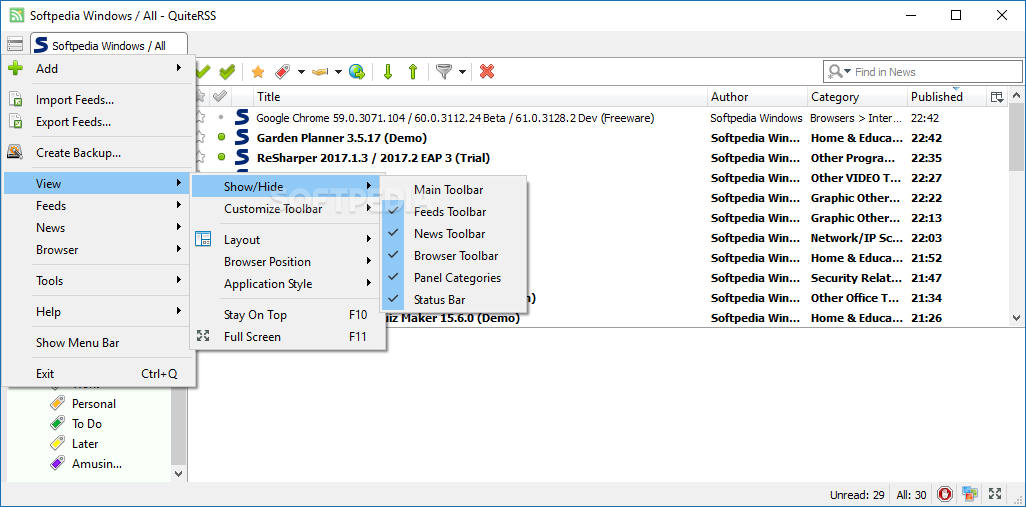Star the news with the orange star toolbar icon
Viewport: 1026px width, 507px height.
258,71
